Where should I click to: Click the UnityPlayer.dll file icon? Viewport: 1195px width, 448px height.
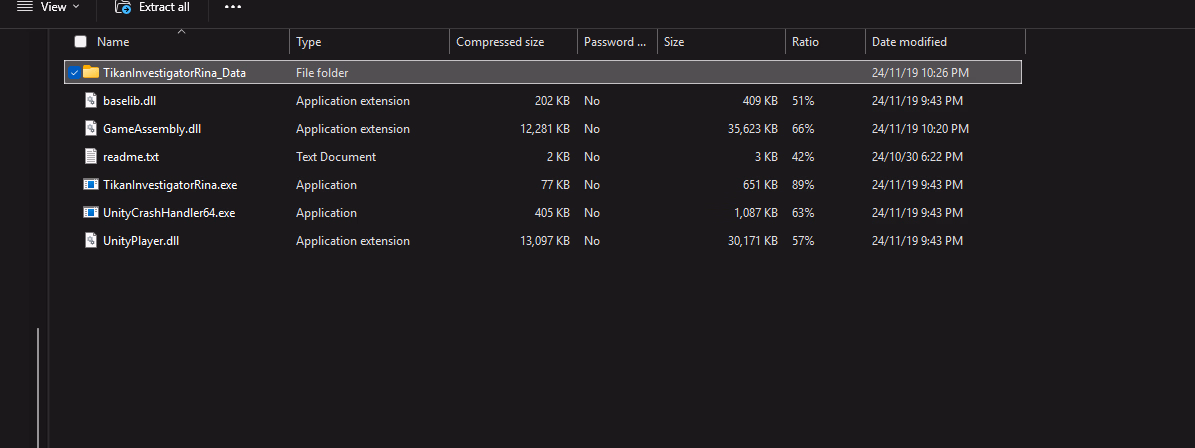[91, 241]
